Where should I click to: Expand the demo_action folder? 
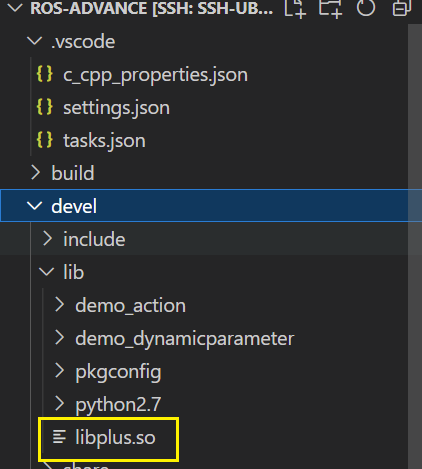click(59, 305)
